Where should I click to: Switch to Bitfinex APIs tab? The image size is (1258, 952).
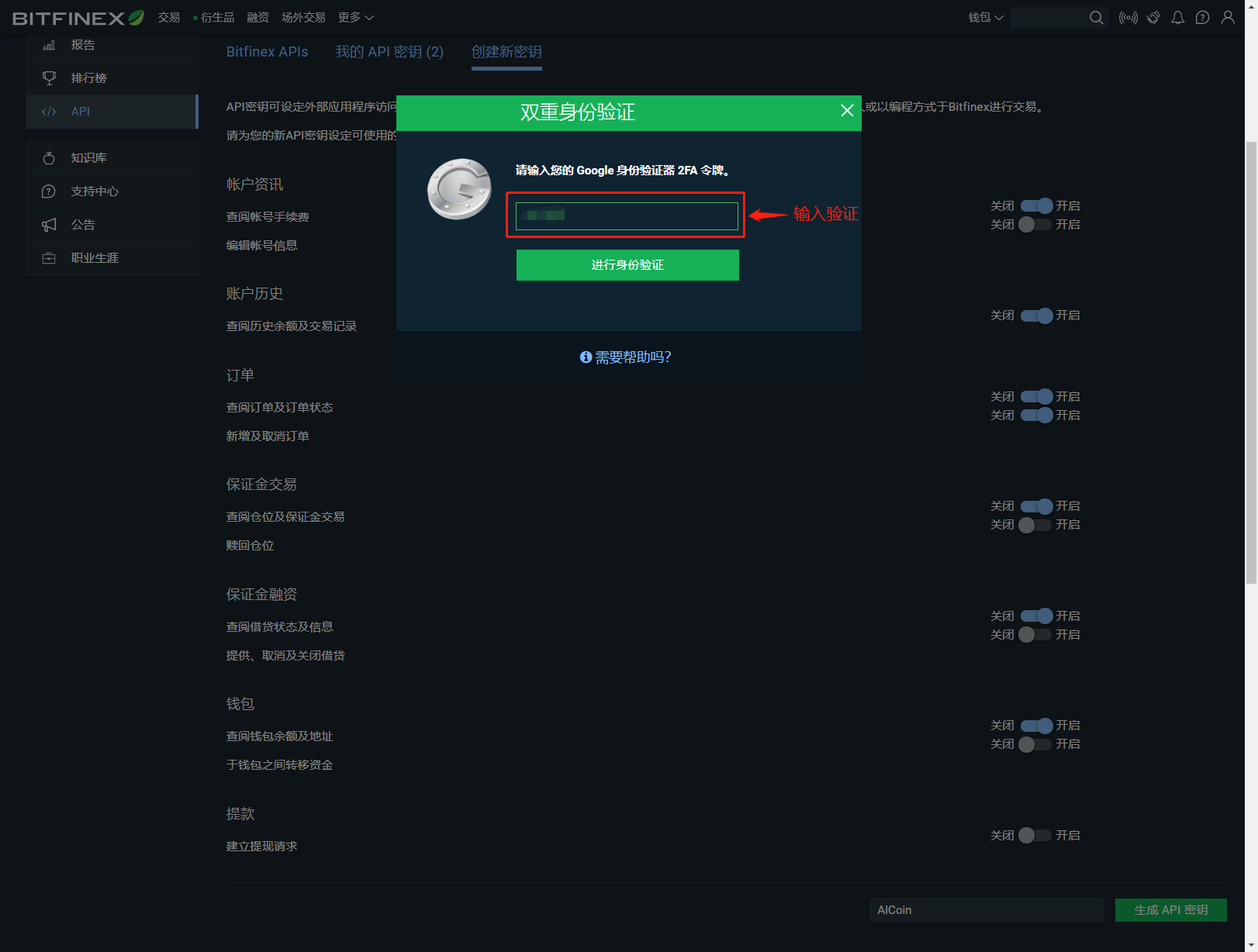[x=267, y=52]
